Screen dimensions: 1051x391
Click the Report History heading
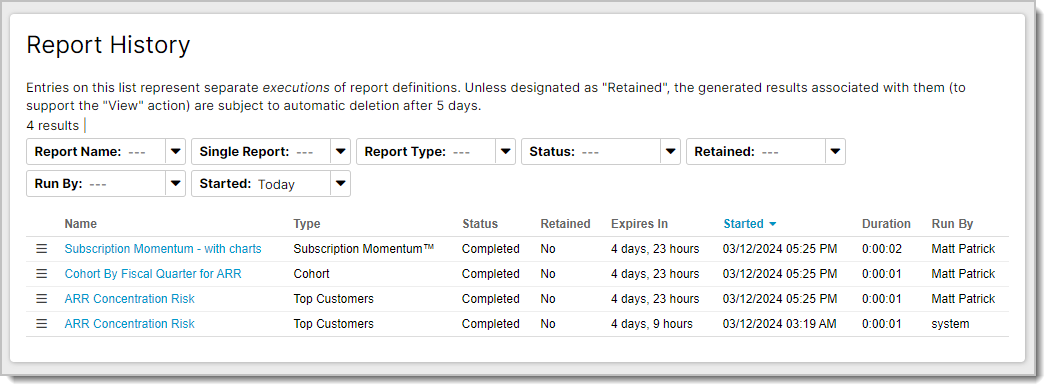click(108, 45)
